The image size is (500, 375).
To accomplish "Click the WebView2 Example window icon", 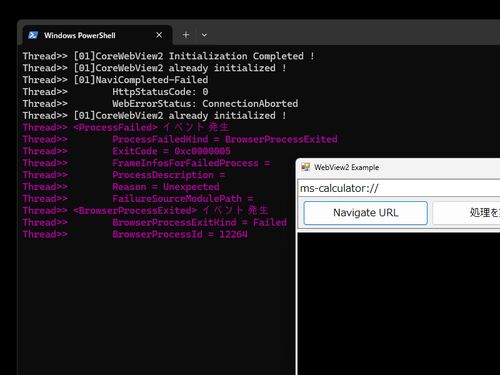I will tap(306, 167).
